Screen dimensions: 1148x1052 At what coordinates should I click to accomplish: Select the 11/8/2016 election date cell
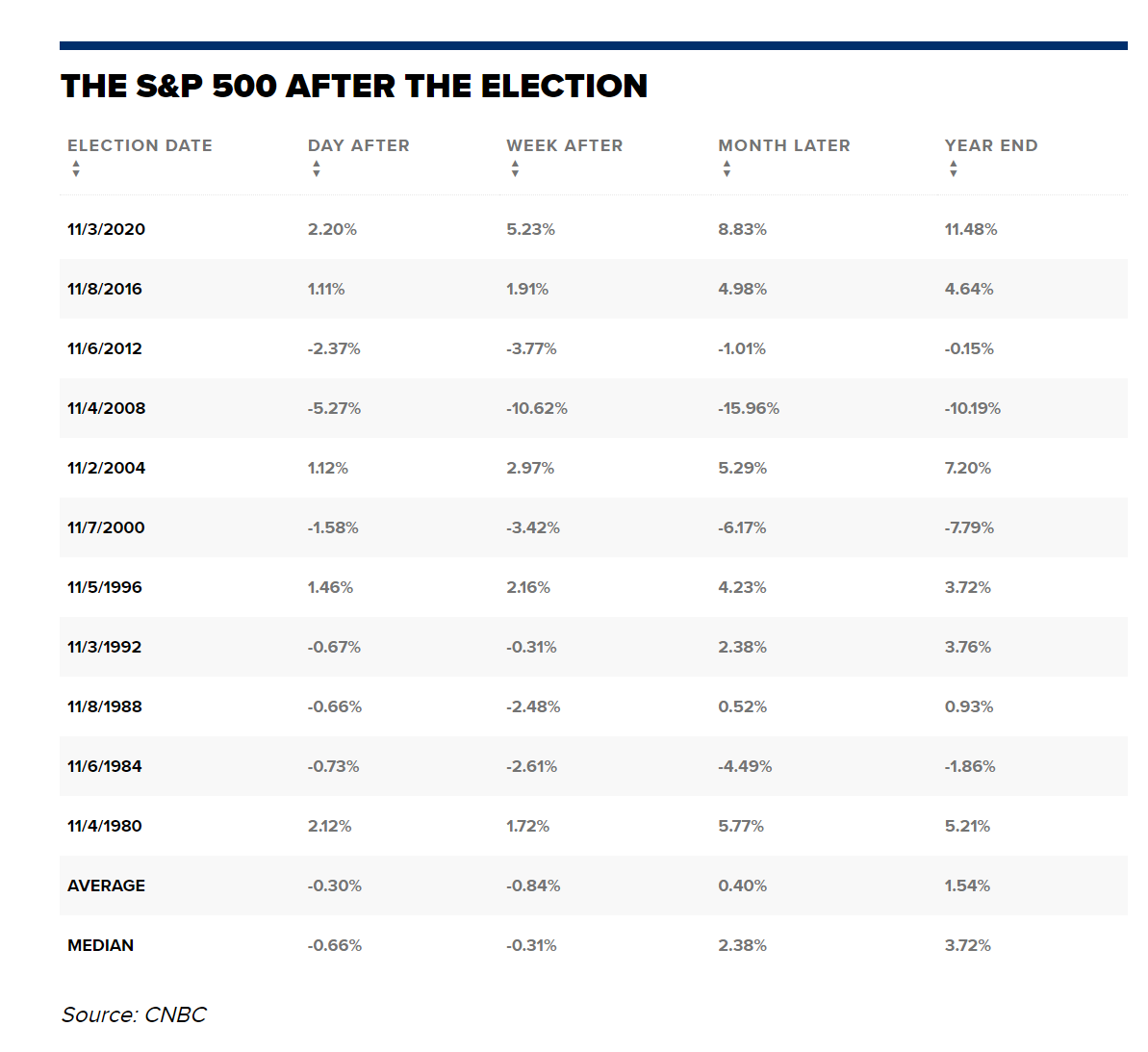point(104,289)
